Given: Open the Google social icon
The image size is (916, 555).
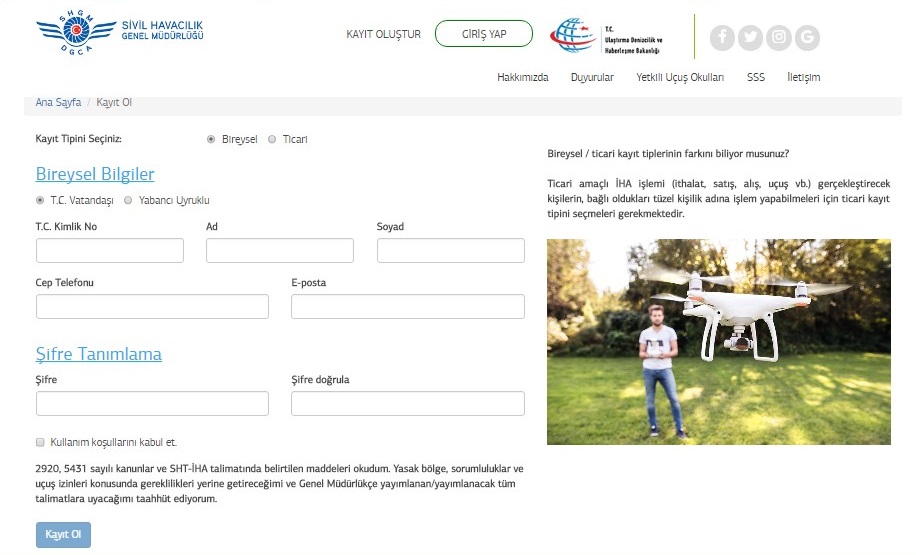Looking at the screenshot, I should click(x=806, y=38).
